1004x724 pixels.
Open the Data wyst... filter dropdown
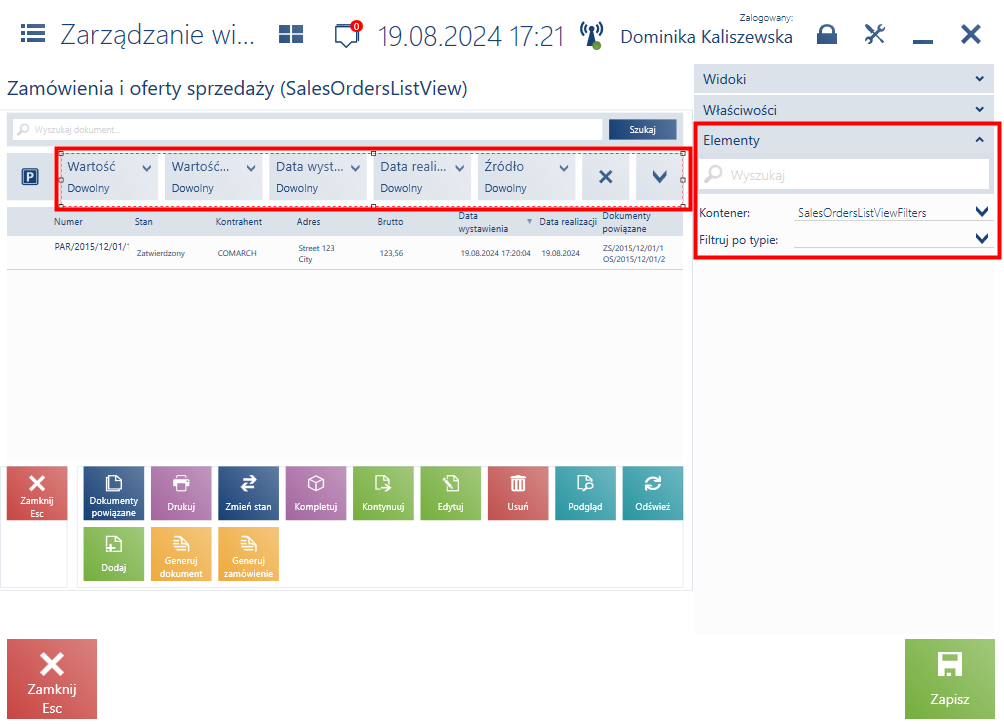tap(318, 177)
